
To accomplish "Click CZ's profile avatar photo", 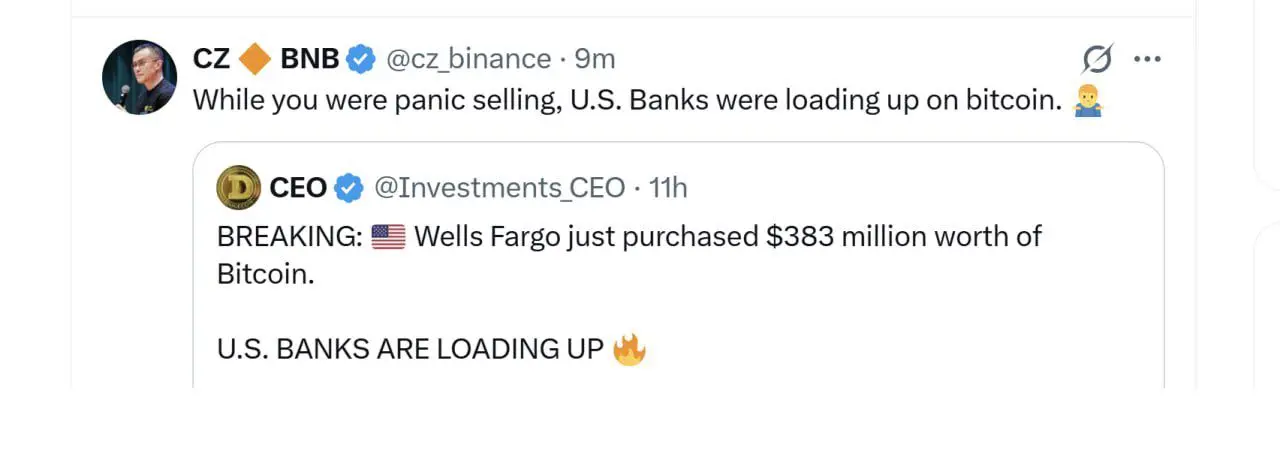I will (x=139, y=78).
